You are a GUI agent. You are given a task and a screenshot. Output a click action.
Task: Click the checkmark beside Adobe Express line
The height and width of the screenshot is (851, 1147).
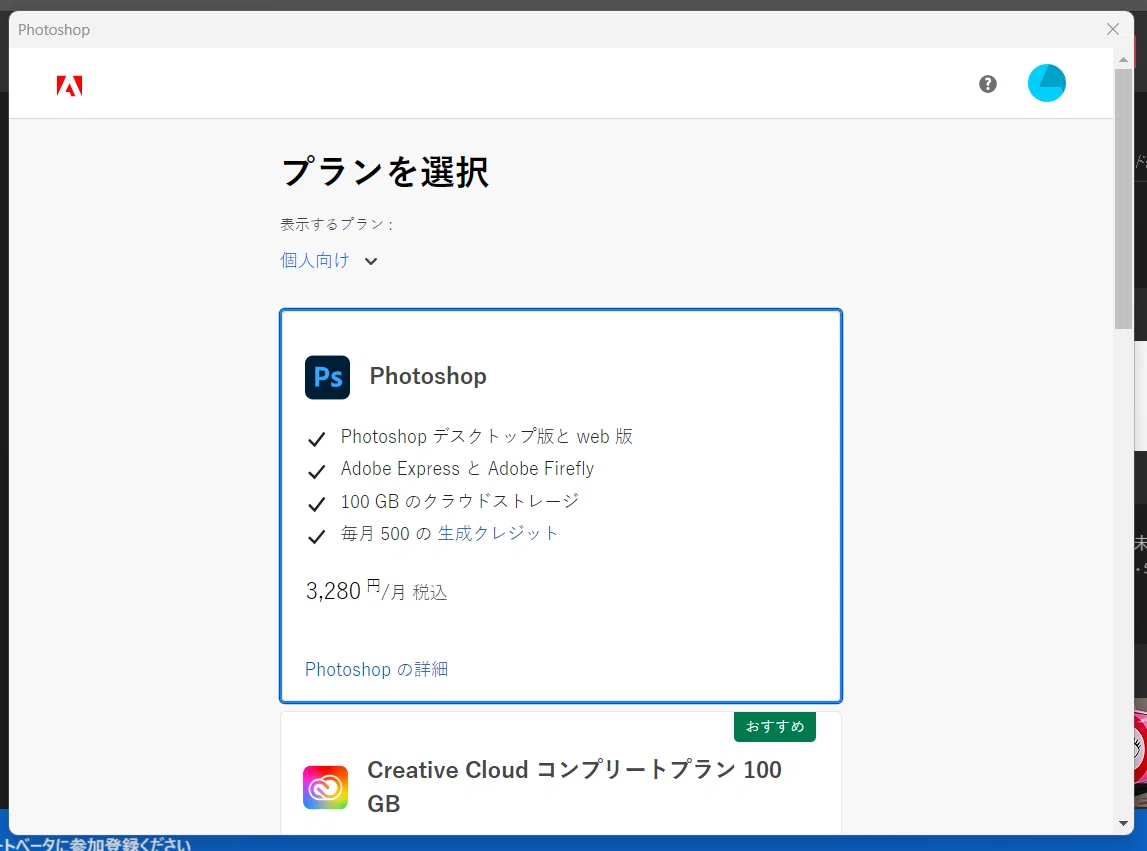pos(316,471)
